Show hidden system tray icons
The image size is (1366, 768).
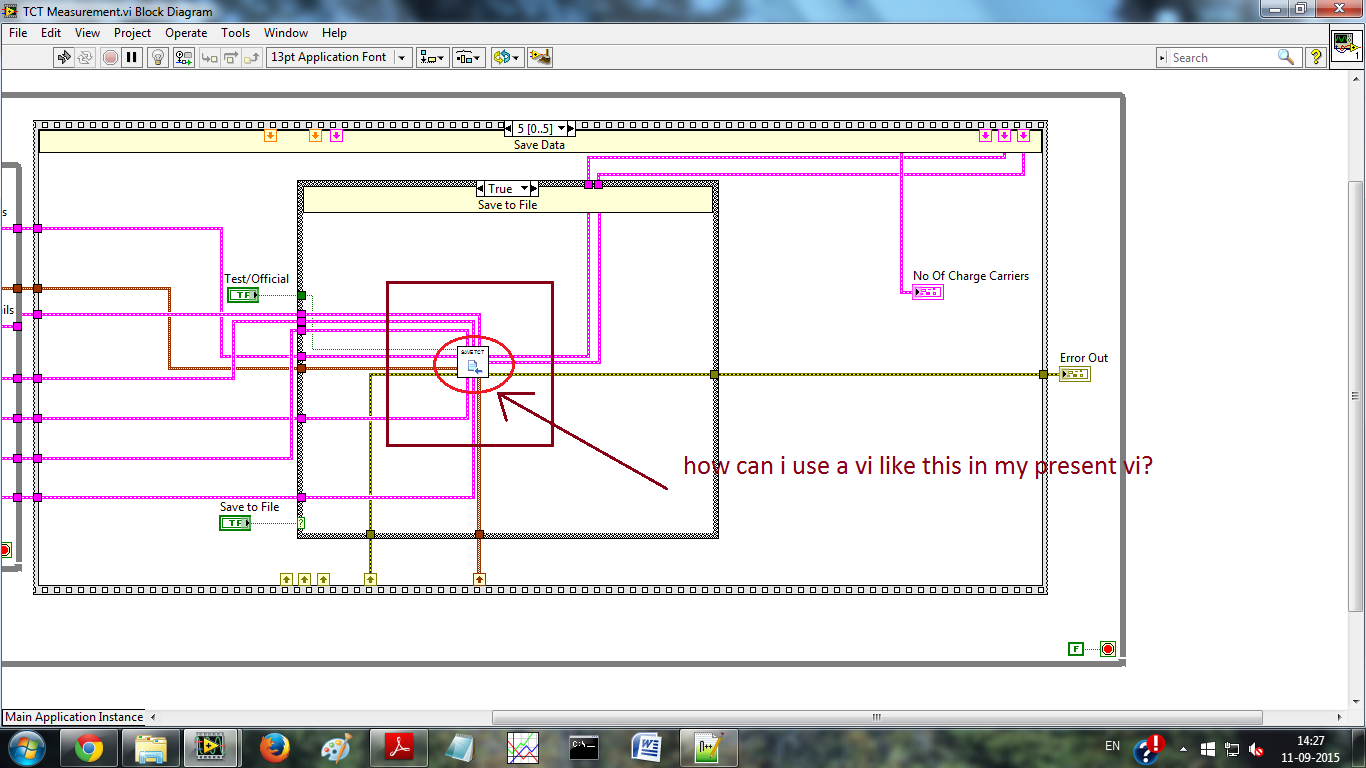[1182, 748]
